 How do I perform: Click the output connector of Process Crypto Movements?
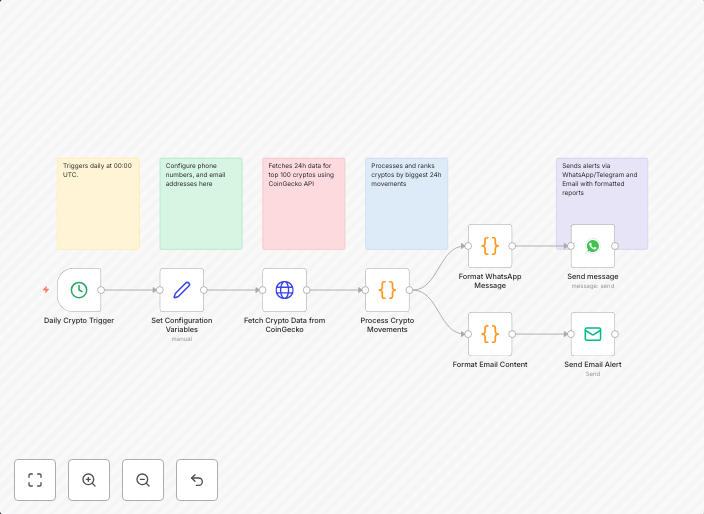point(409,290)
